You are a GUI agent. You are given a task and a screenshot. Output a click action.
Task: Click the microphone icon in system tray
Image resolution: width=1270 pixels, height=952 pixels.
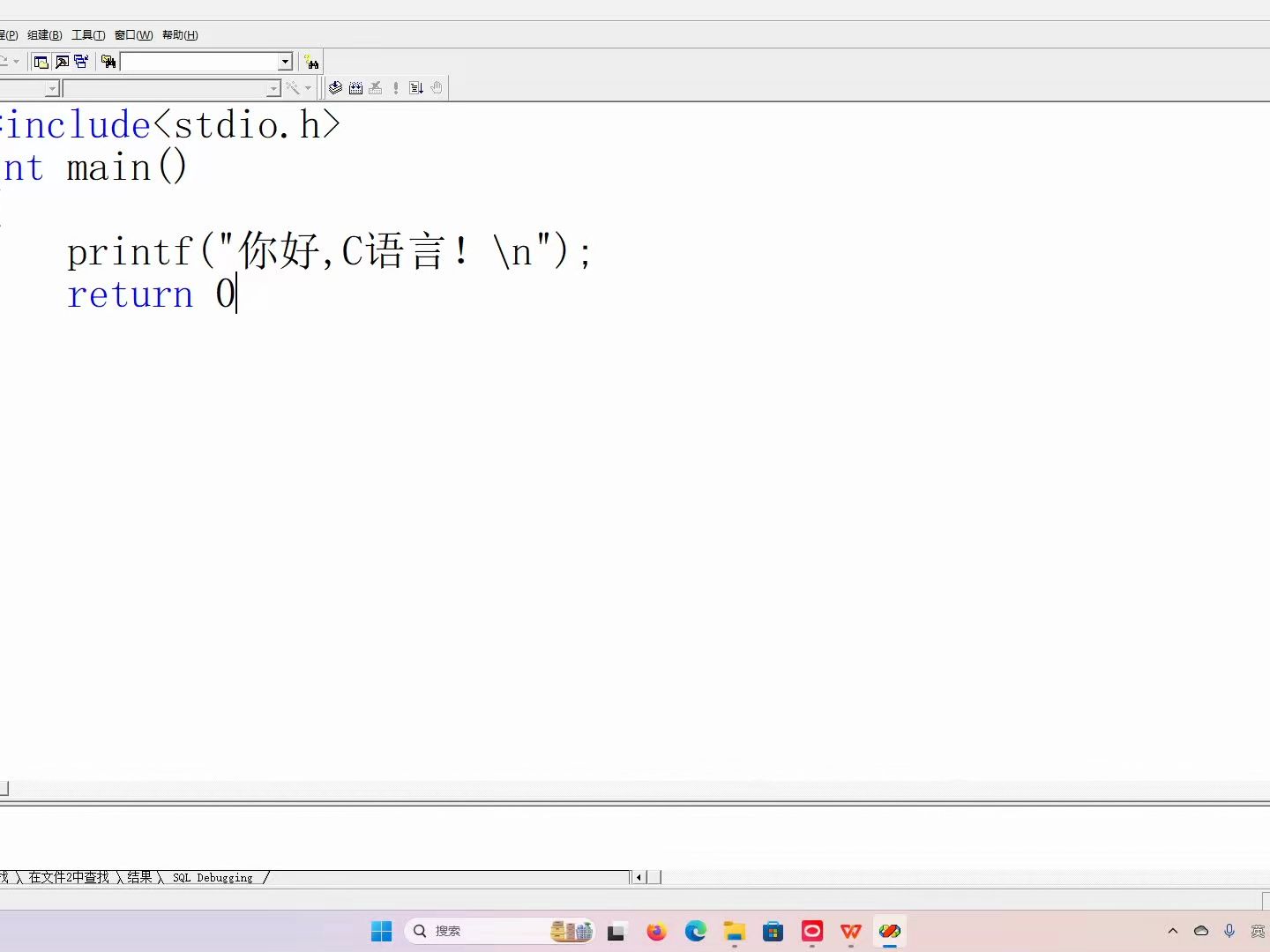tap(1229, 931)
